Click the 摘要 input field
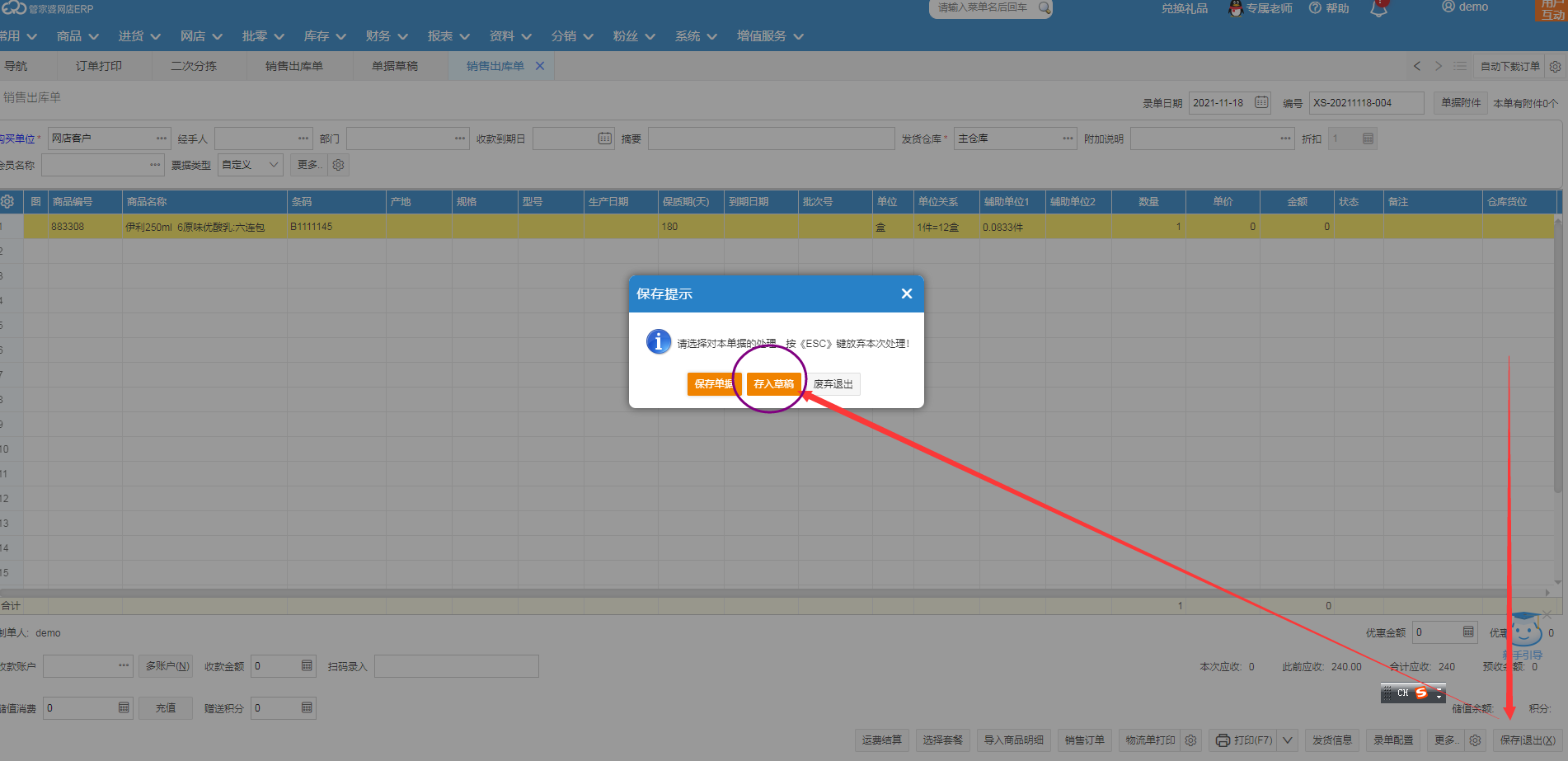This screenshot has width=1568, height=761. [x=771, y=139]
